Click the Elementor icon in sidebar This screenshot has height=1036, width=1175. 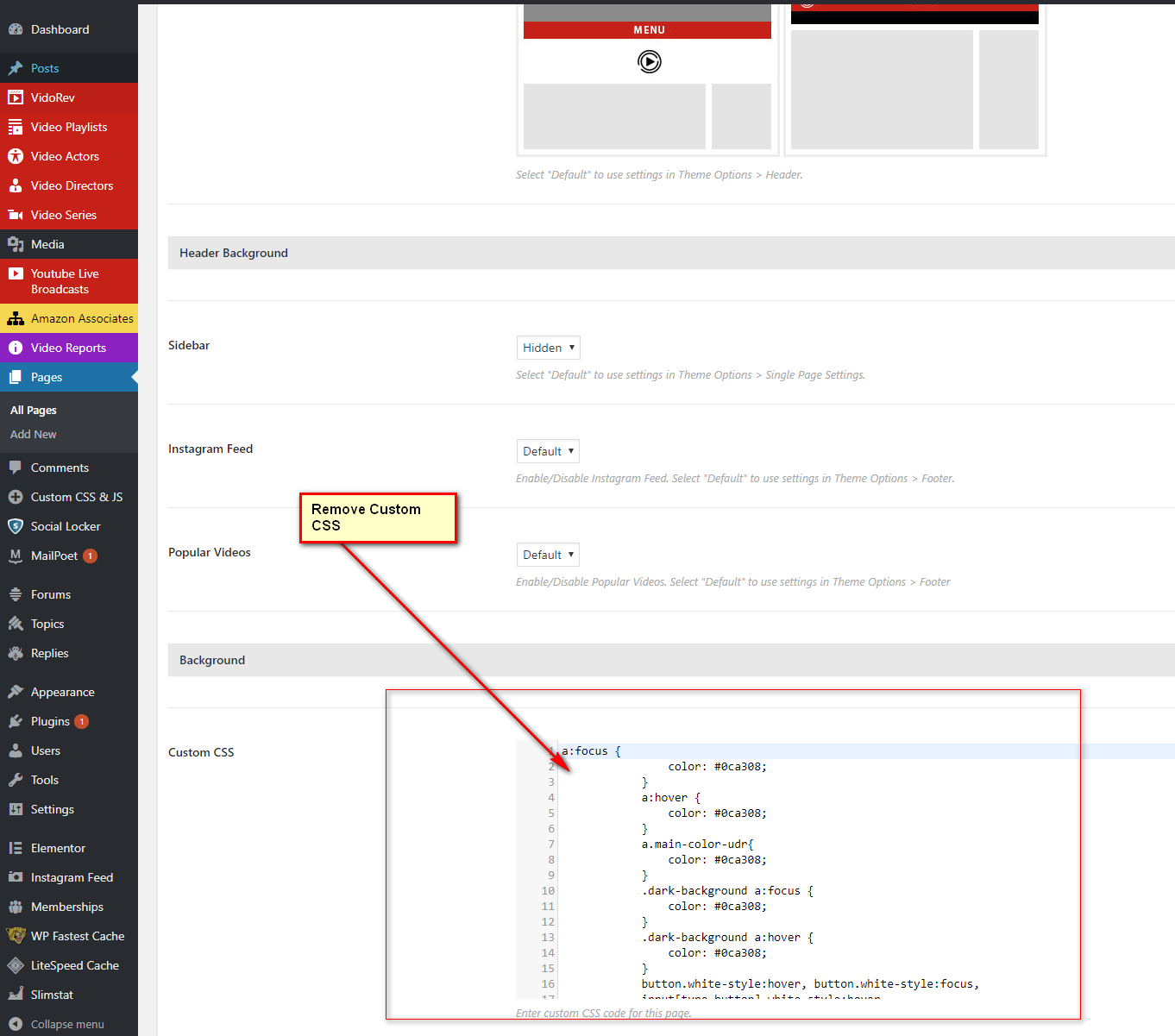click(x=16, y=848)
